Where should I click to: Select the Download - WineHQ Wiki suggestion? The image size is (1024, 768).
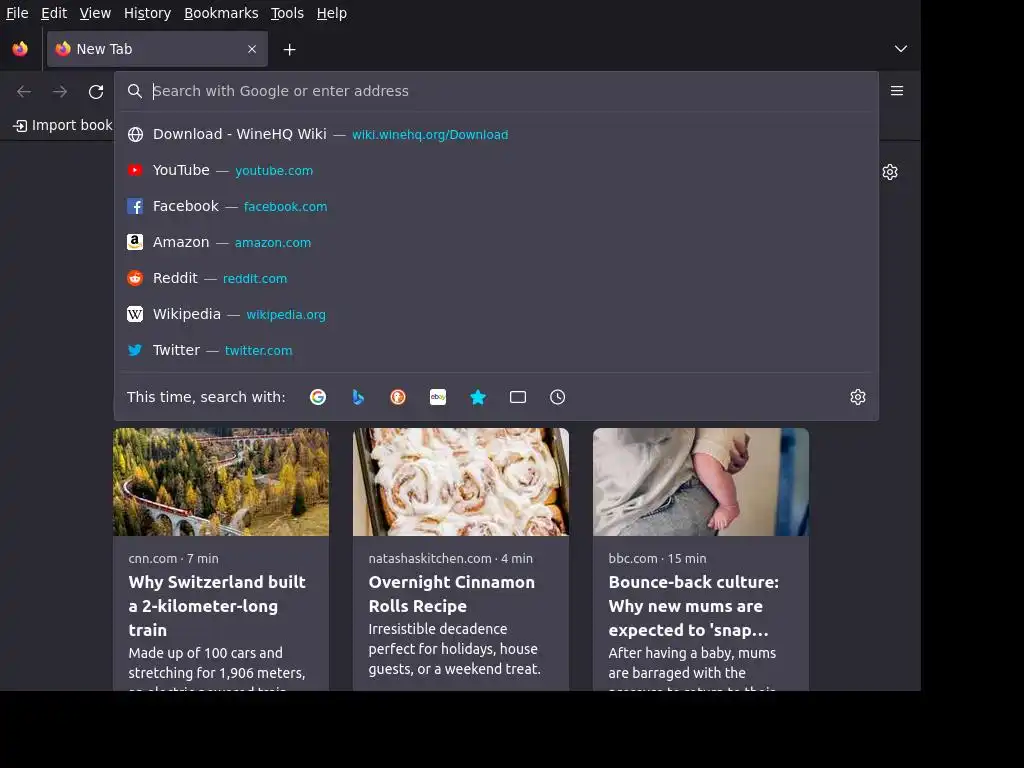click(x=496, y=135)
